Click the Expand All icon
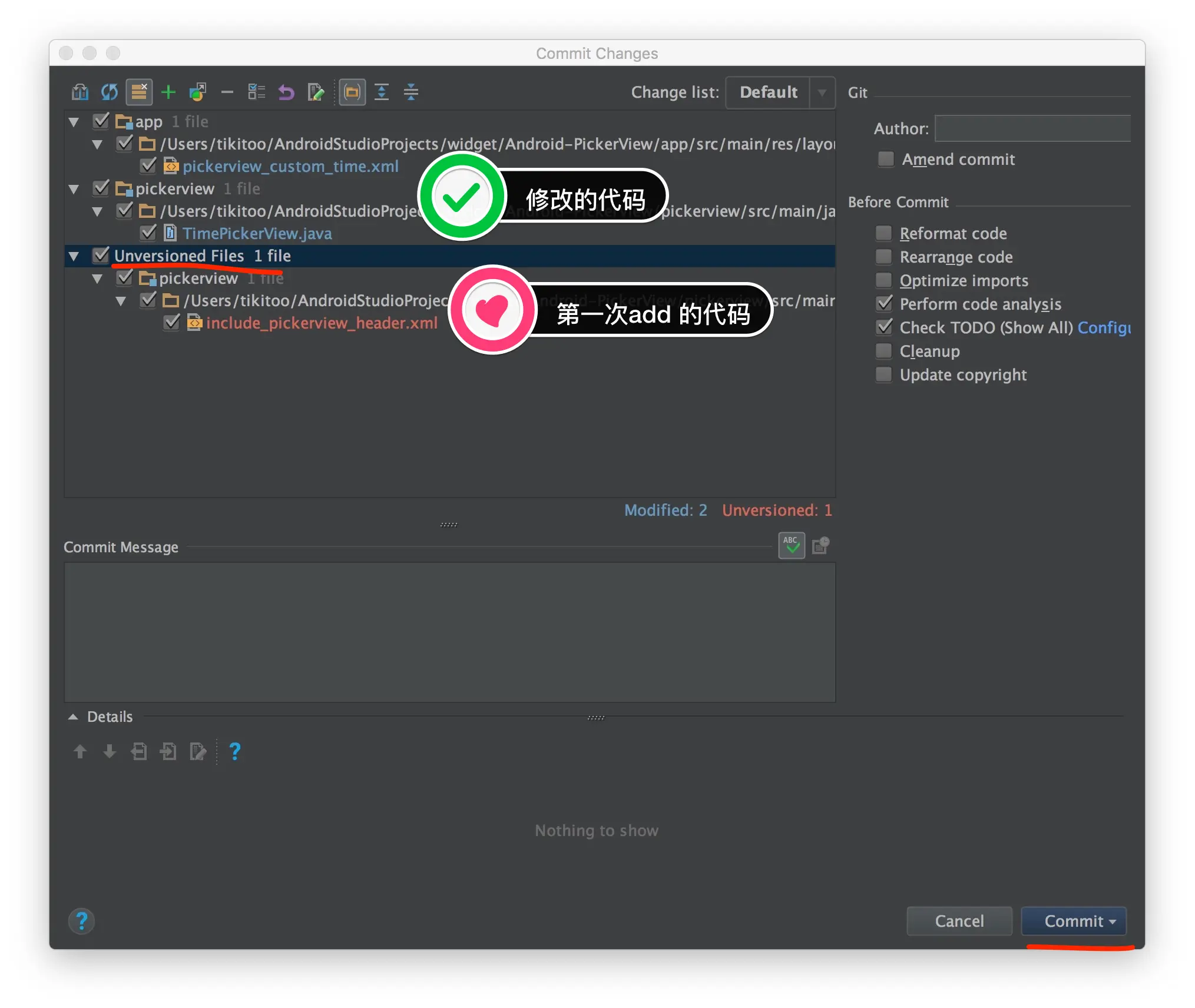Screen dimensions: 1195x1008 (x=382, y=92)
